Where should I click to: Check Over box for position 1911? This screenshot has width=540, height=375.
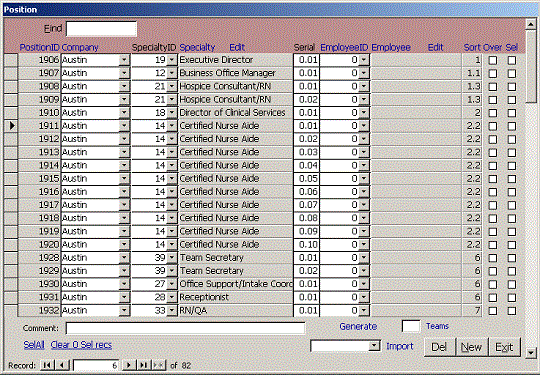(493, 126)
